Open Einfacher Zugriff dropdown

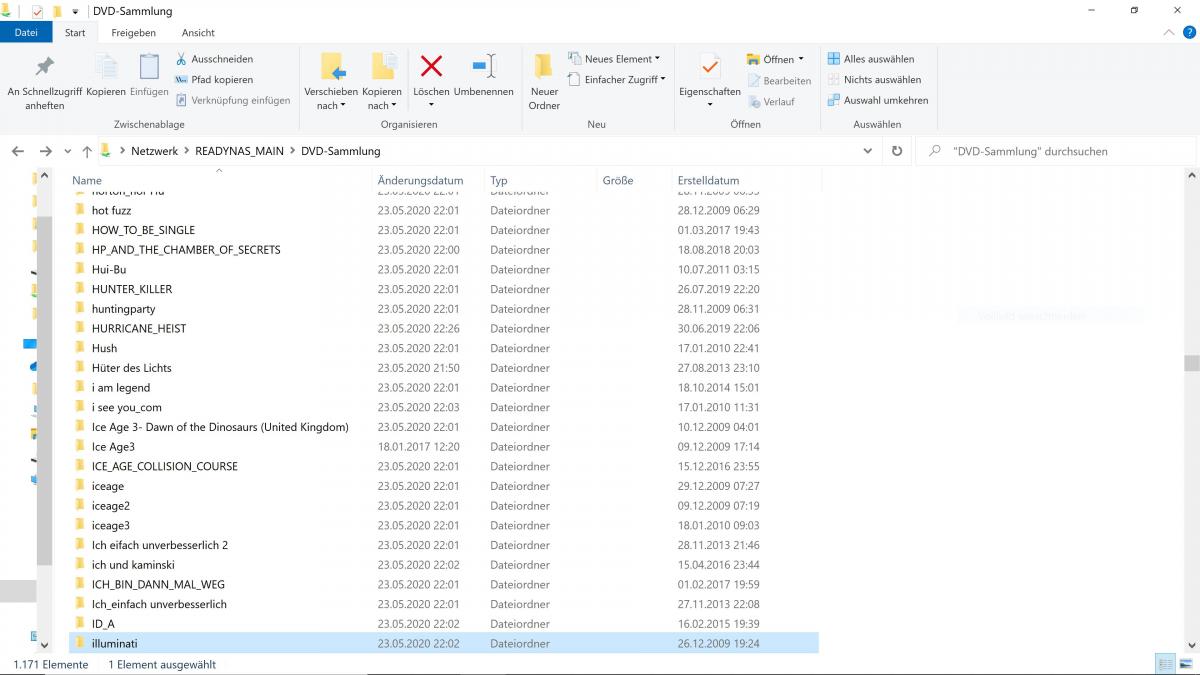click(x=616, y=80)
